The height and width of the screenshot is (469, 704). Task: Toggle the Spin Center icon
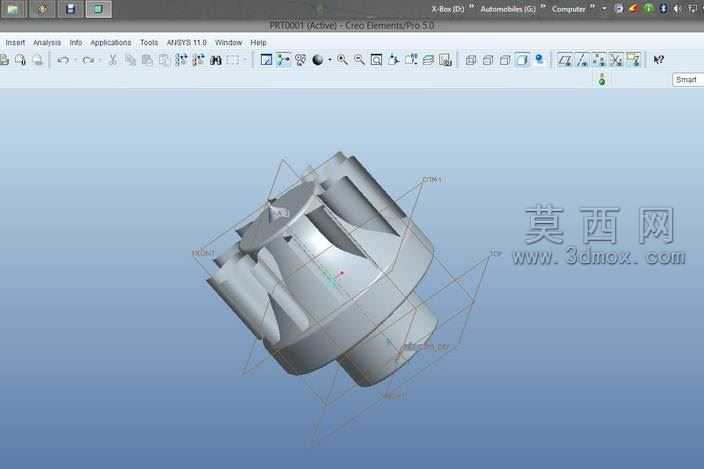point(283,60)
